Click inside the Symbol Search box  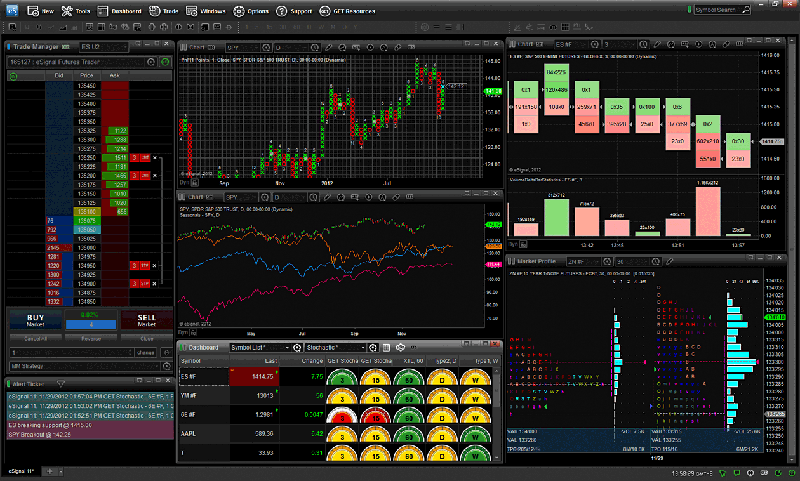[717, 10]
